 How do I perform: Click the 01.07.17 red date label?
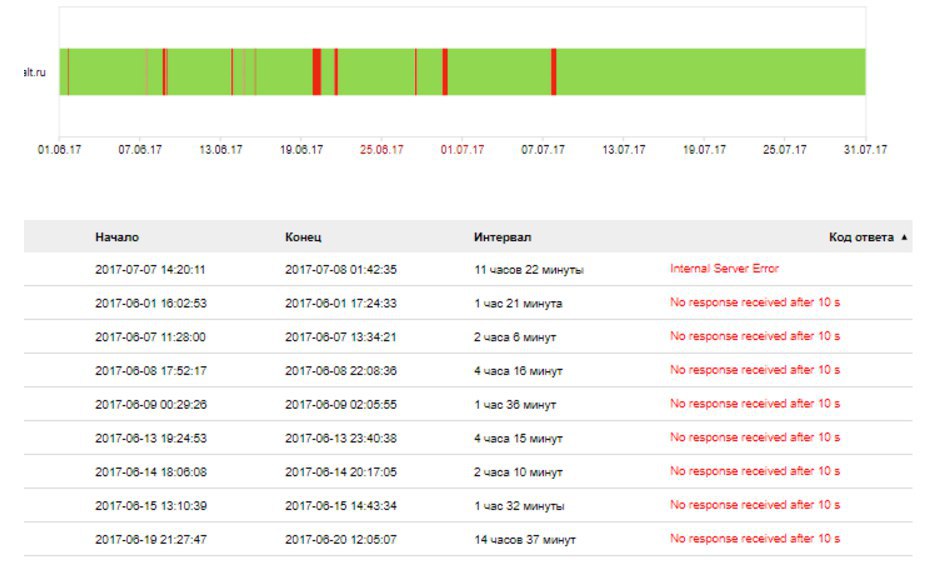(462, 150)
